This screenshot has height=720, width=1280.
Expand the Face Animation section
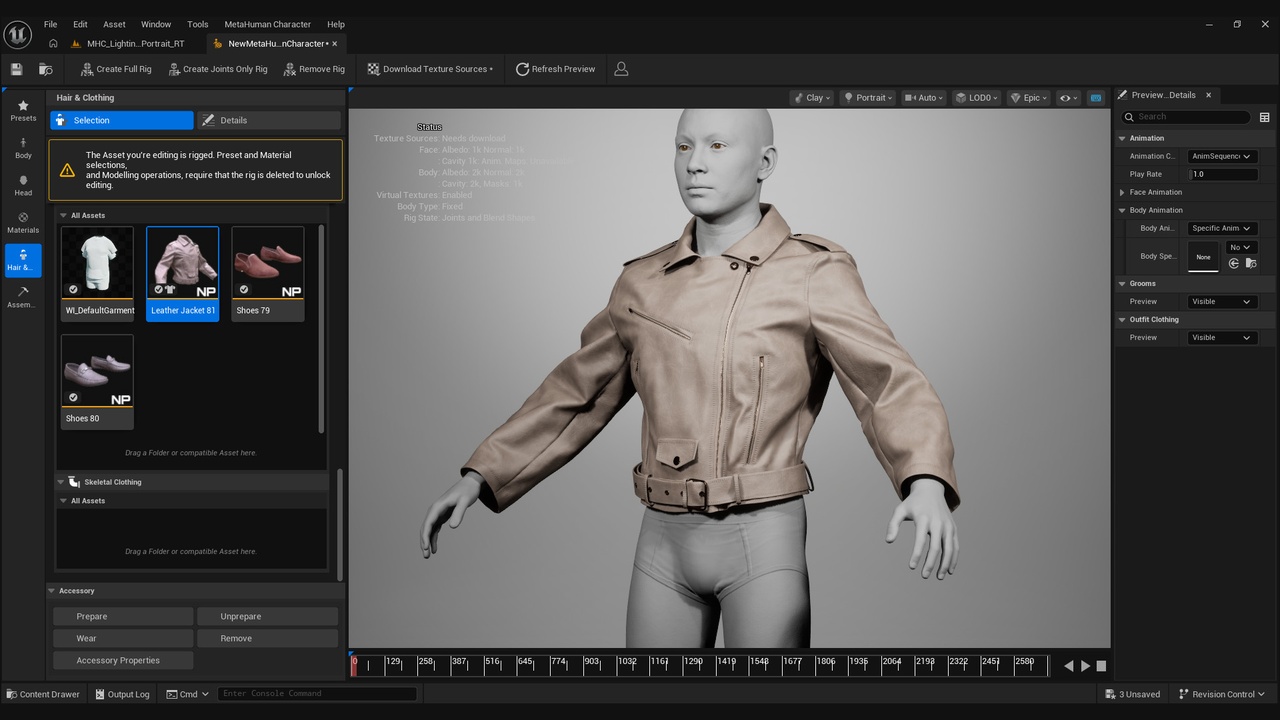(1122, 192)
